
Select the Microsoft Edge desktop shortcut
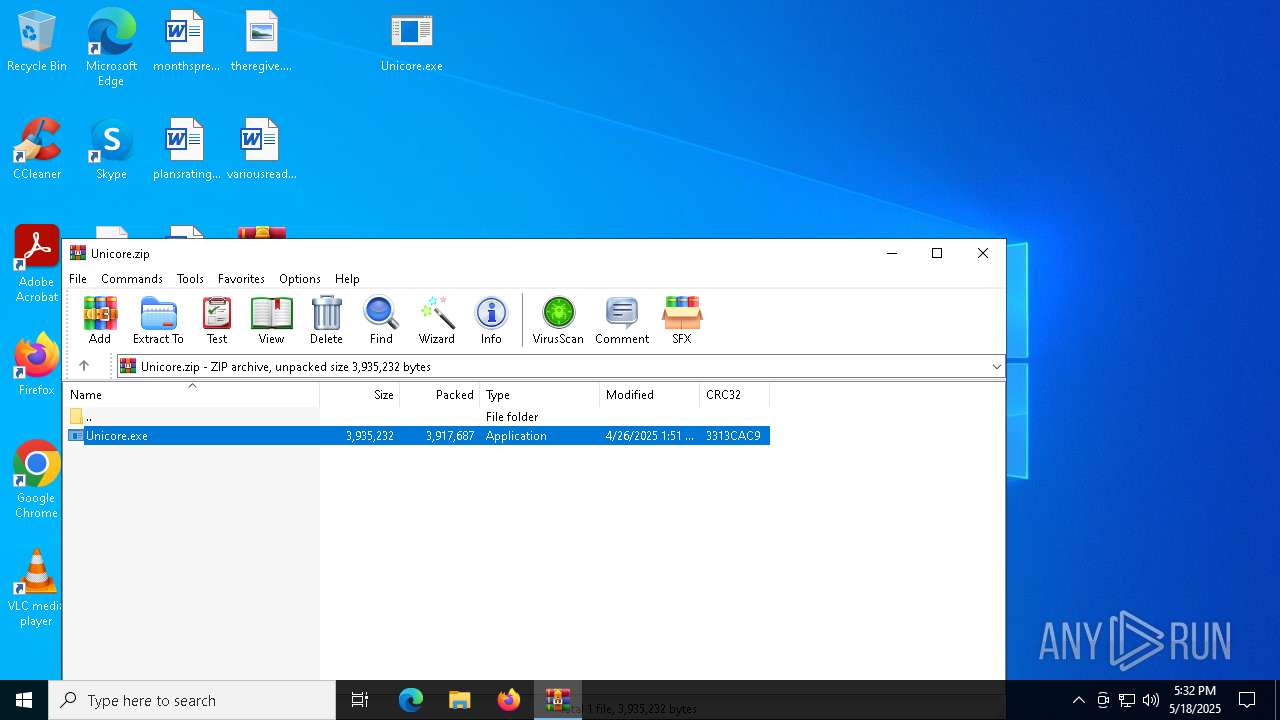tap(111, 48)
